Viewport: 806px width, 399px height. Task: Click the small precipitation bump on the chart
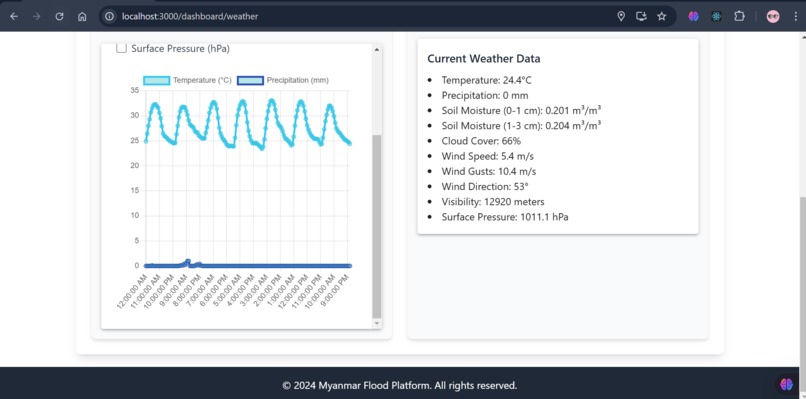[x=188, y=262]
